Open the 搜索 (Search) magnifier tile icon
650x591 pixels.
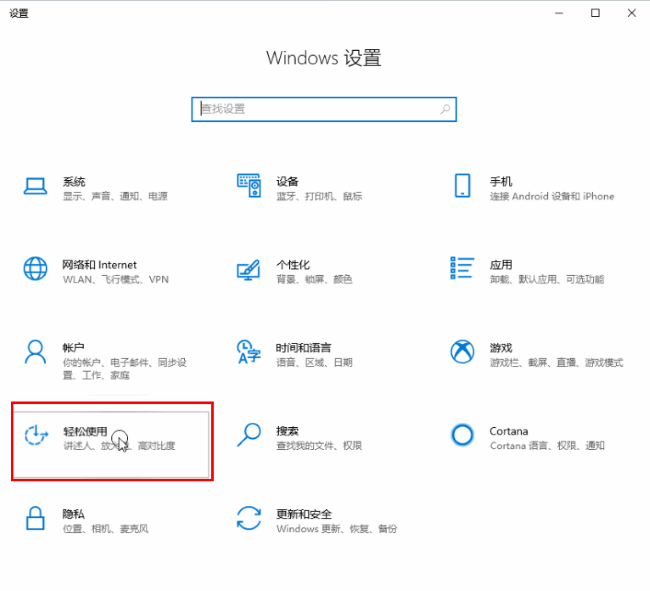(248, 435)
